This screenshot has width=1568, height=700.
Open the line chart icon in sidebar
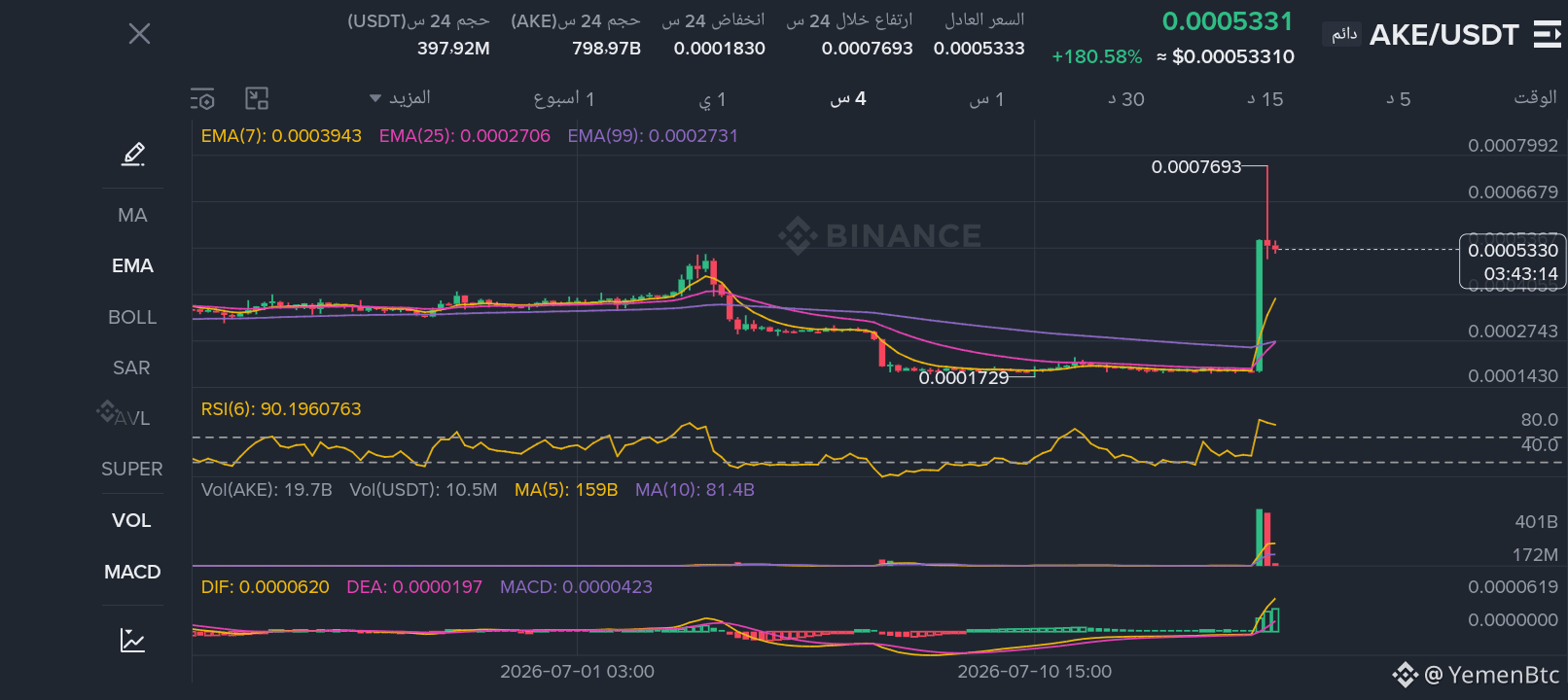point(132,640)
